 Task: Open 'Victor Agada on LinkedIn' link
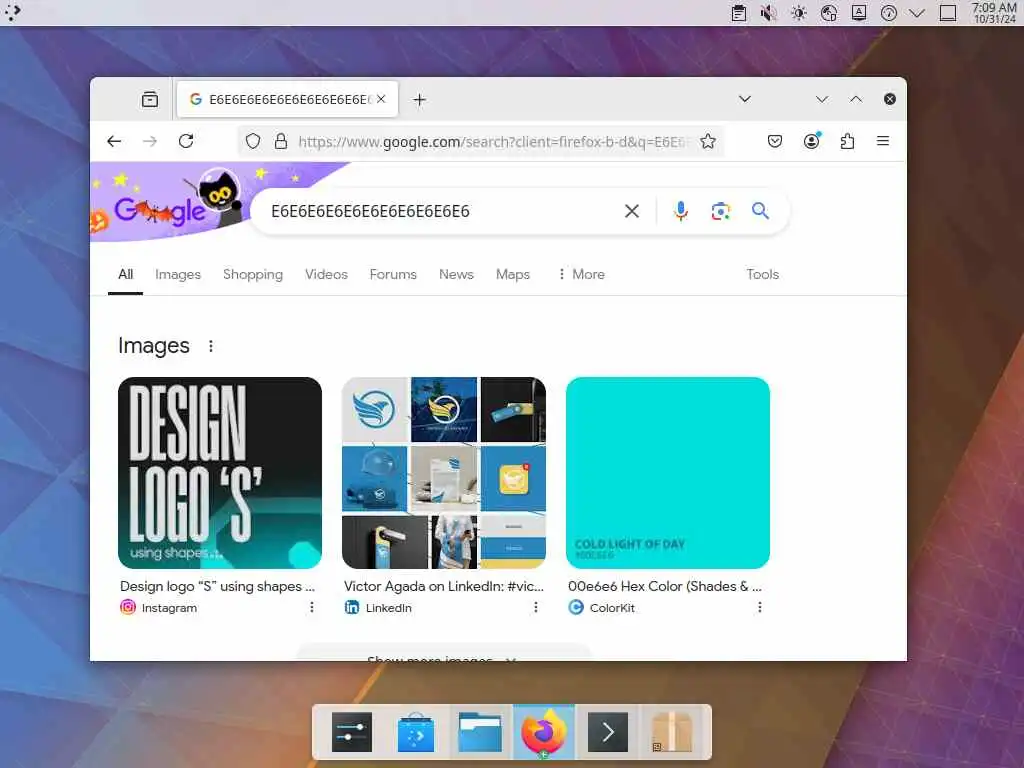pyautogui.click(x=444, y=586)
